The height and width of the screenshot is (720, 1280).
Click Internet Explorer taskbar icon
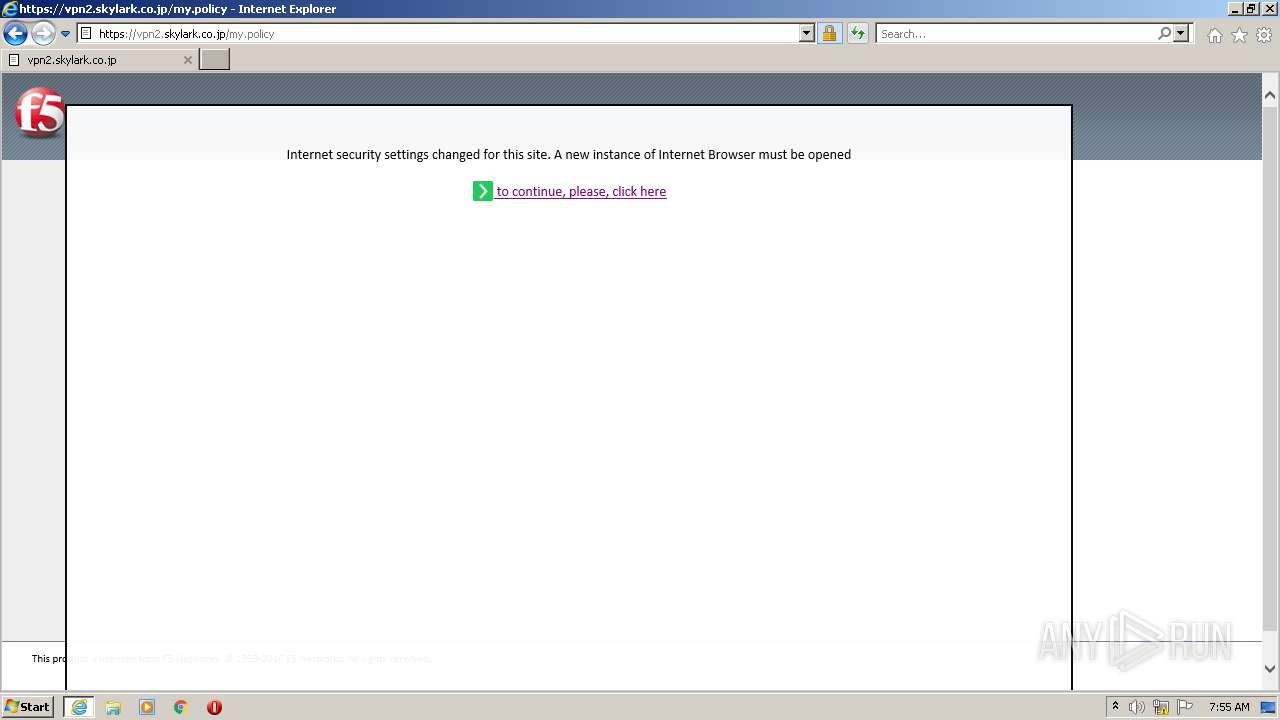click(79, 707)
